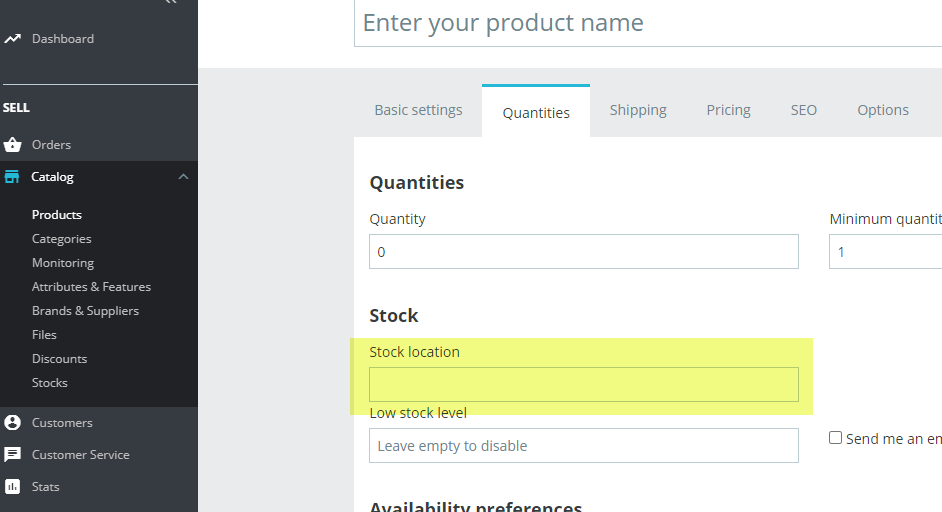942x512 pixels.
Task: Click the Customers person icon
Action: tap(12, 423)
